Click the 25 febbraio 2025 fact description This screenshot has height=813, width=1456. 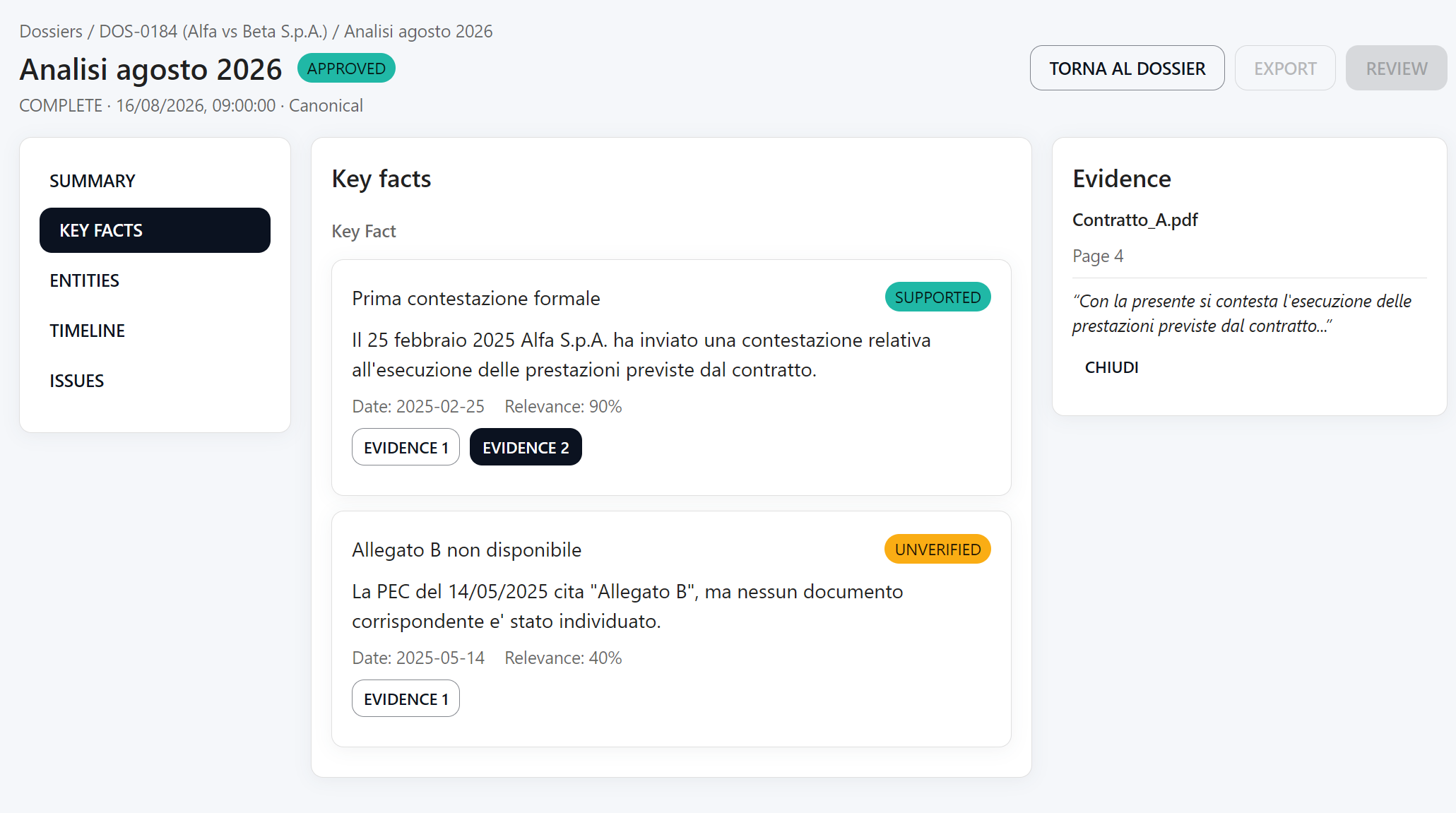coord(641,355)
